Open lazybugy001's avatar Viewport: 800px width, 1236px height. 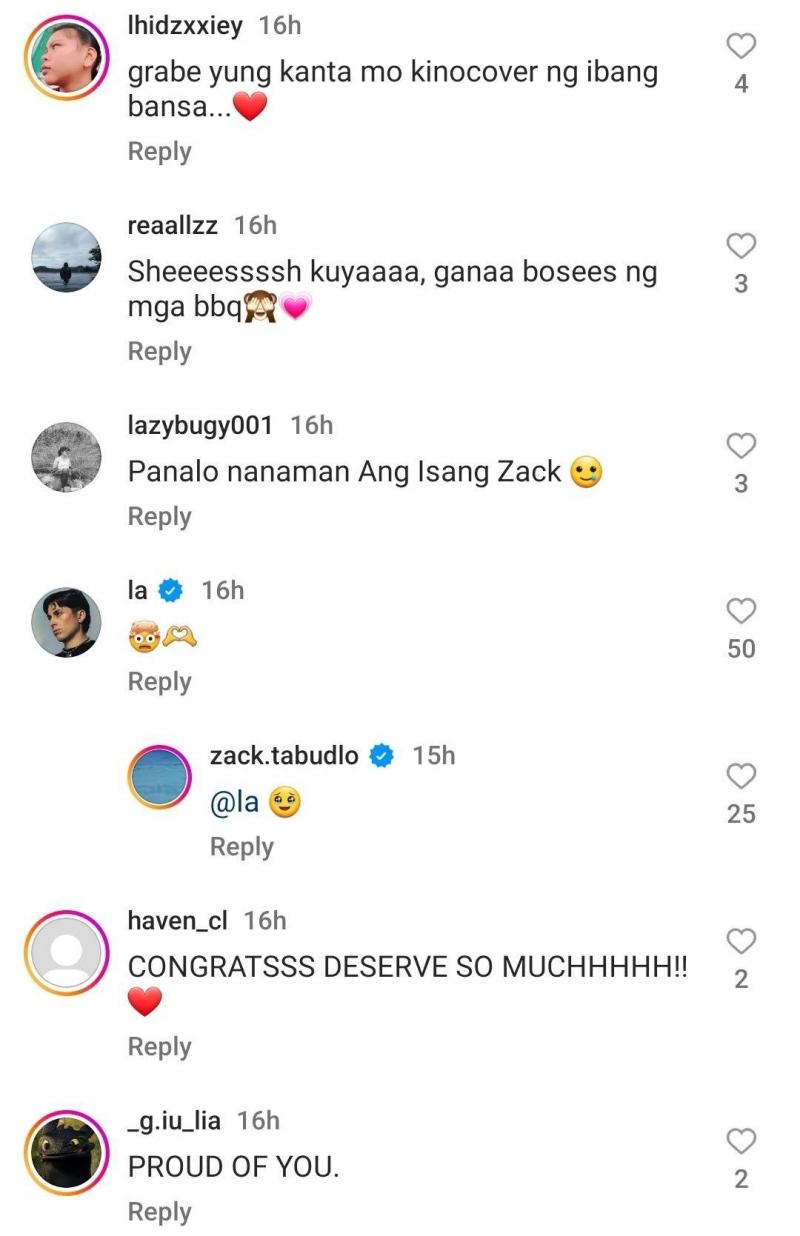(67, 457)
